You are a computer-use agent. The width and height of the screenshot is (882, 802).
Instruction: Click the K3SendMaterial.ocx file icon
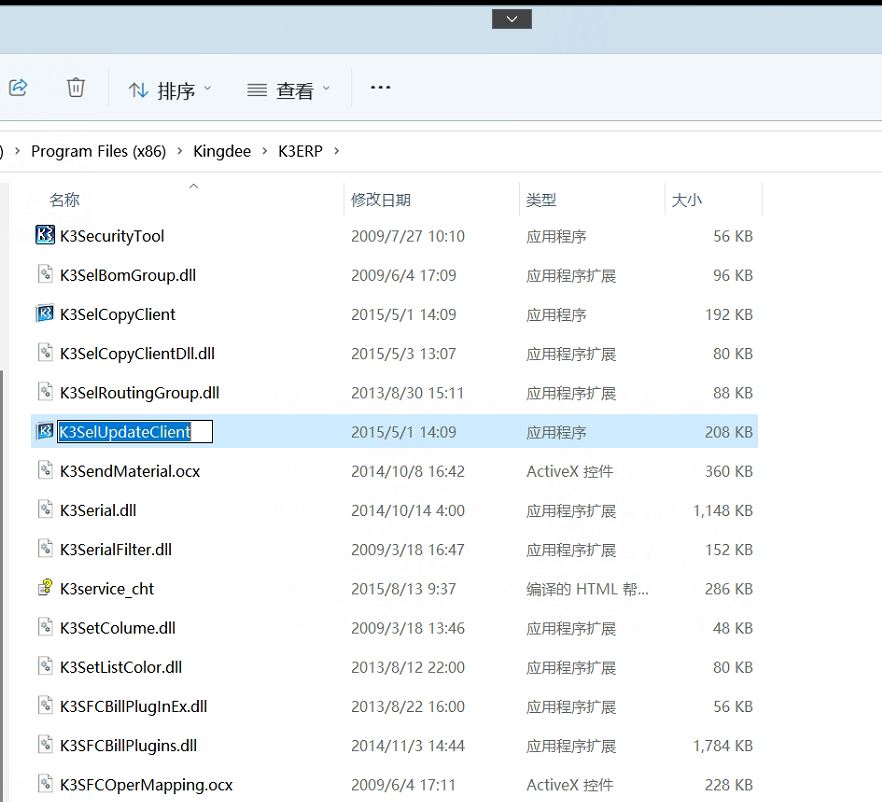(x=46, y=470)
